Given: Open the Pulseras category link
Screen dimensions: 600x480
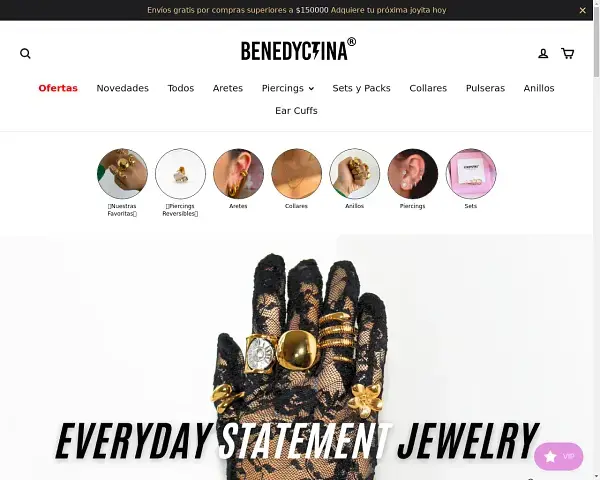Looking at the screenshot, I should (x=485, y=88).
